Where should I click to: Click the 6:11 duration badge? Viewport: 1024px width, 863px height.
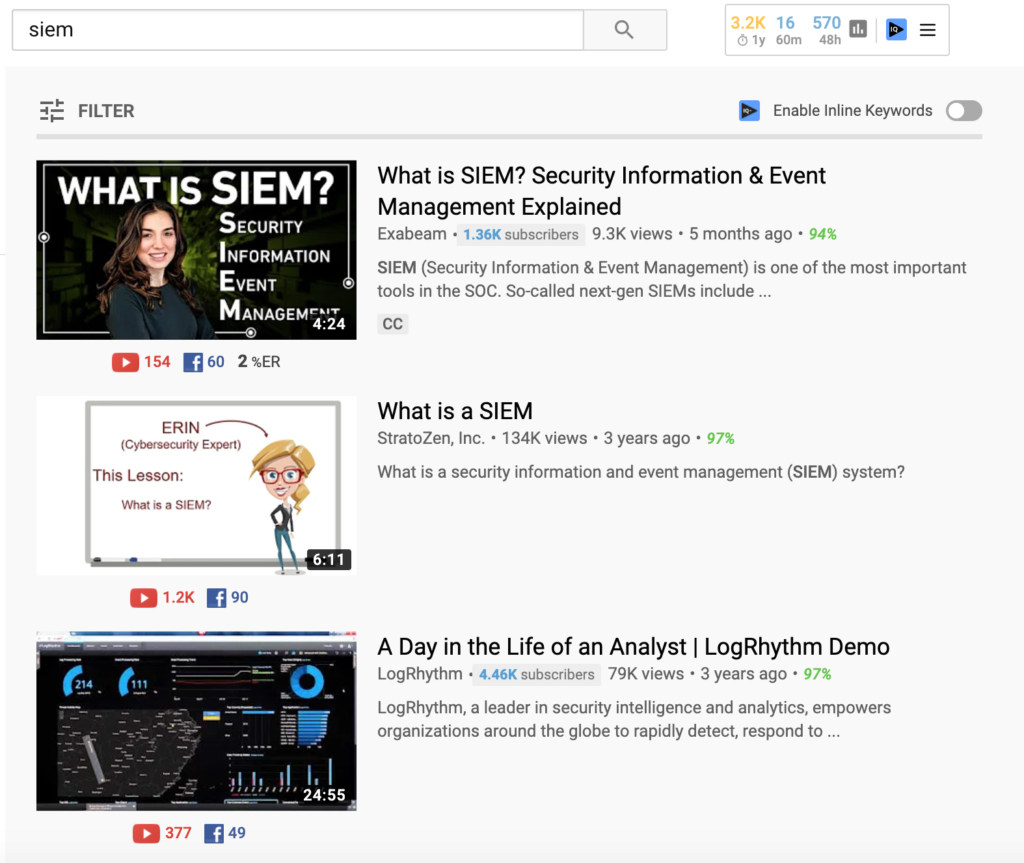click(x=328, y=560)
